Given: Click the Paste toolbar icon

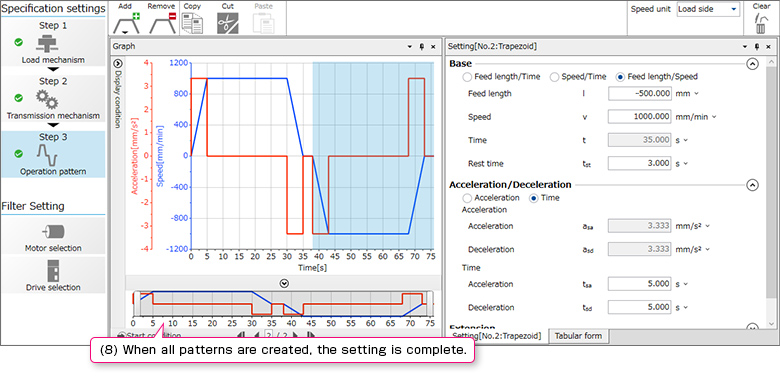Looking at the screenshot, I should click(264, 23).
